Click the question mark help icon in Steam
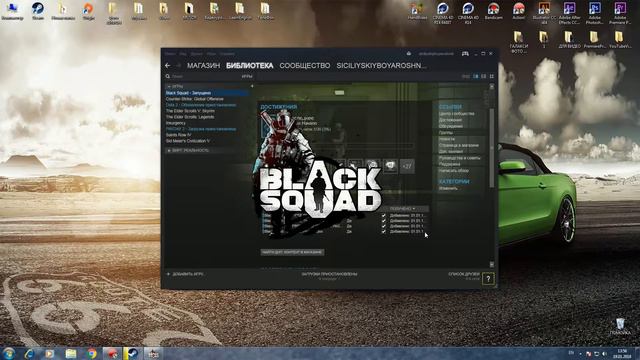This screenshot has width=640, height=360. click(x=488, y=279)
